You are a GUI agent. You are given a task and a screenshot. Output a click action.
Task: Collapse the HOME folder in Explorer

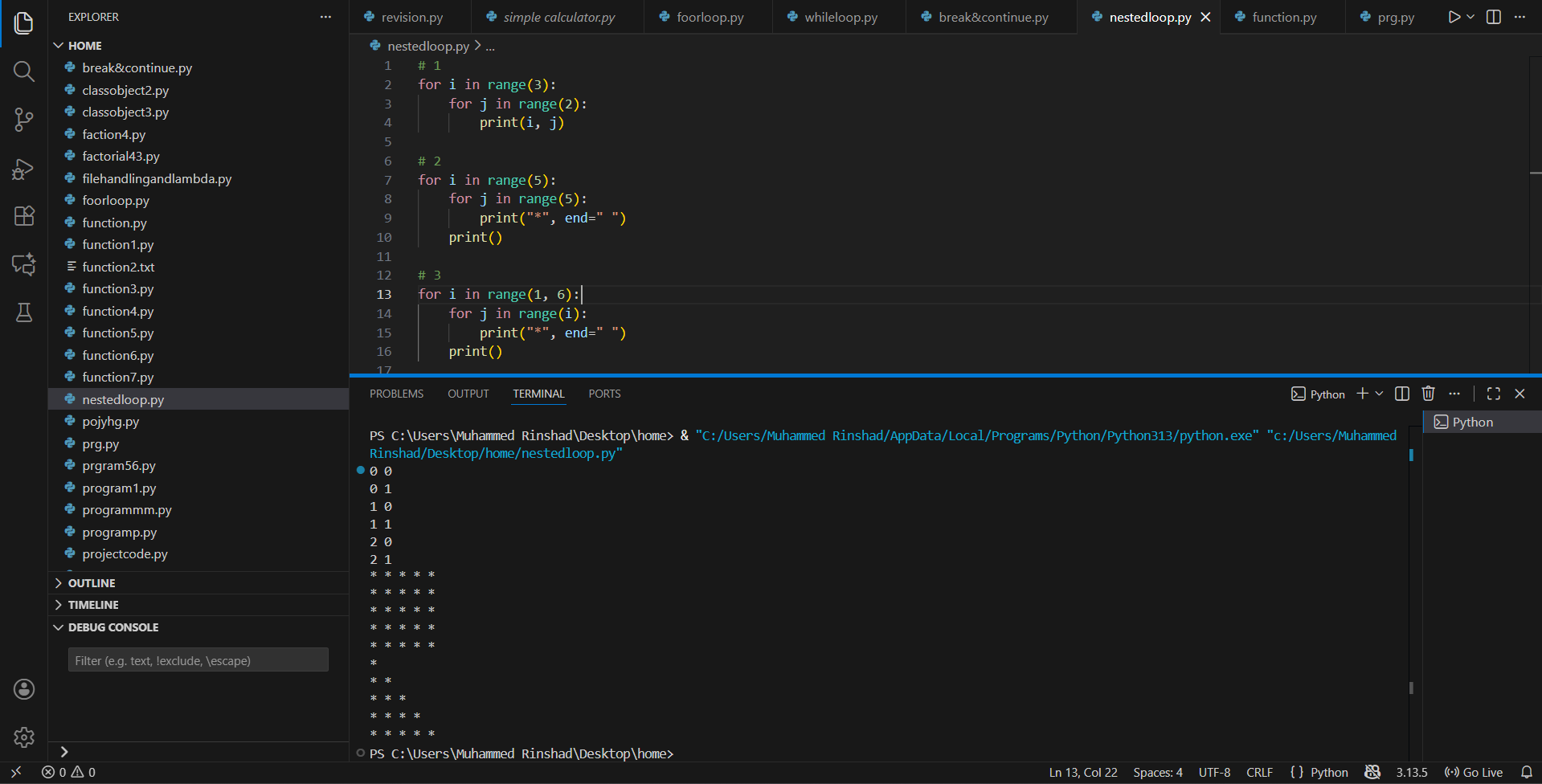pos(58,45)
